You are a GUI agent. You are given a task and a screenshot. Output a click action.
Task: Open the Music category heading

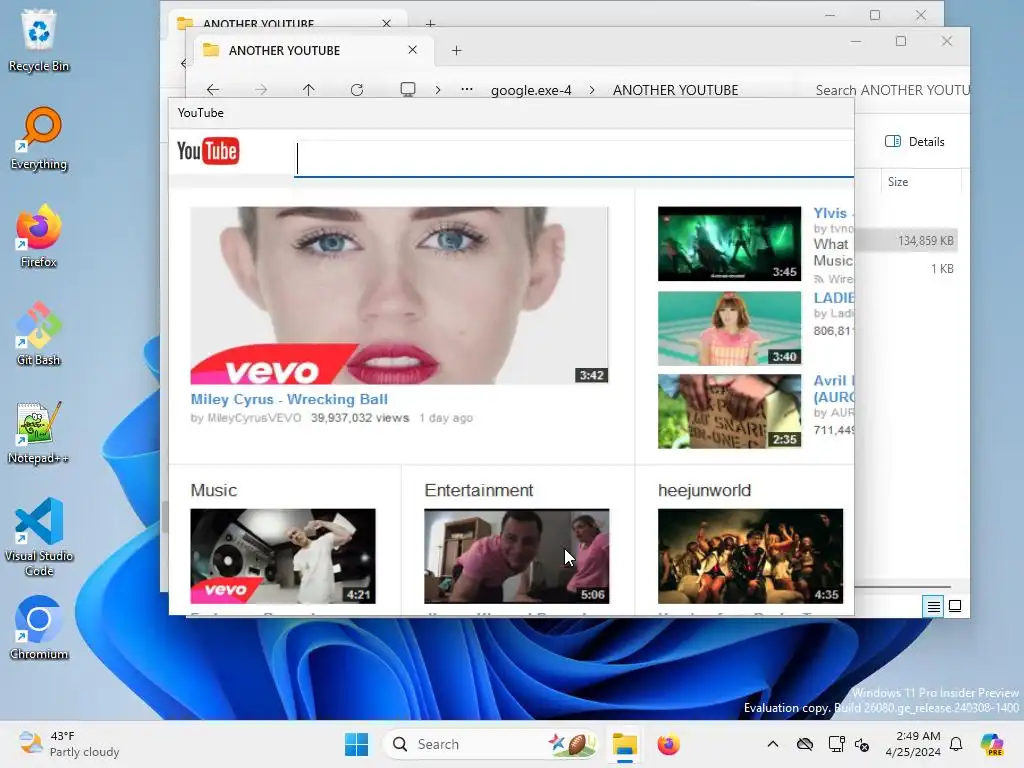pos(214,490)
